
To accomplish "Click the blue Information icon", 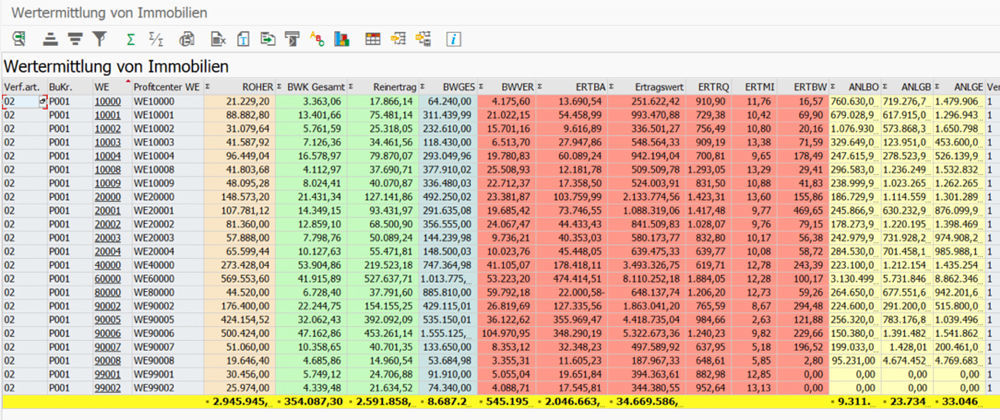I will coord(453,40).
